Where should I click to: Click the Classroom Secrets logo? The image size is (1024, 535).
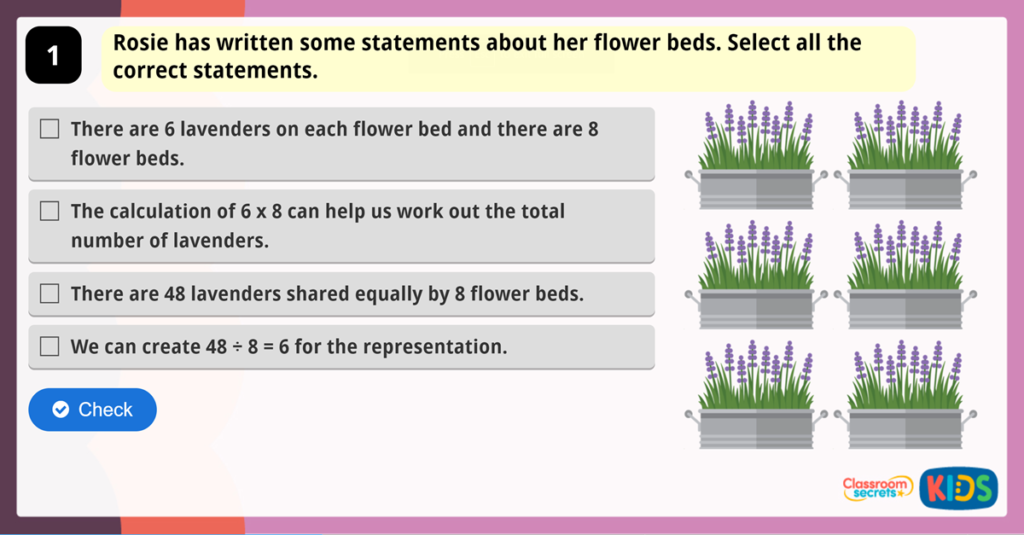[x=876, y=488]
